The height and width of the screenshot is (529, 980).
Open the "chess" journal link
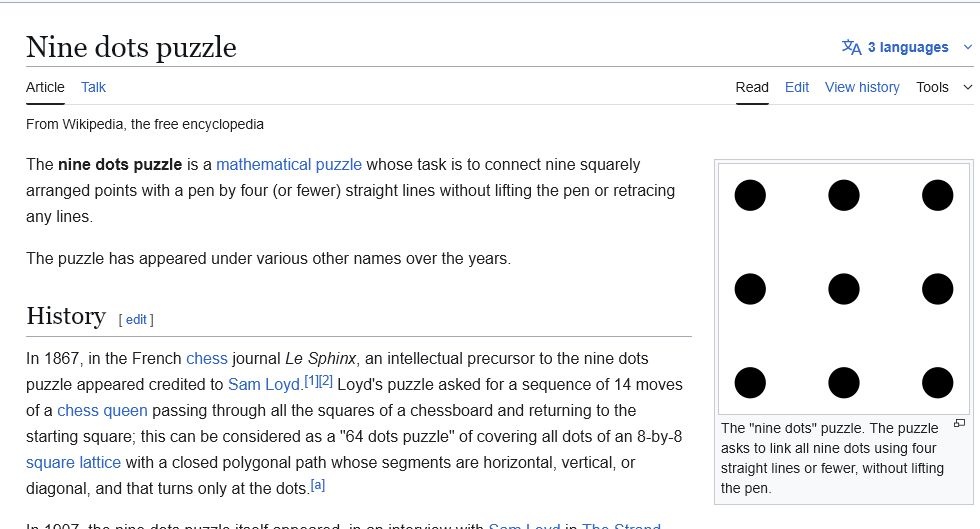click(207, 358)
